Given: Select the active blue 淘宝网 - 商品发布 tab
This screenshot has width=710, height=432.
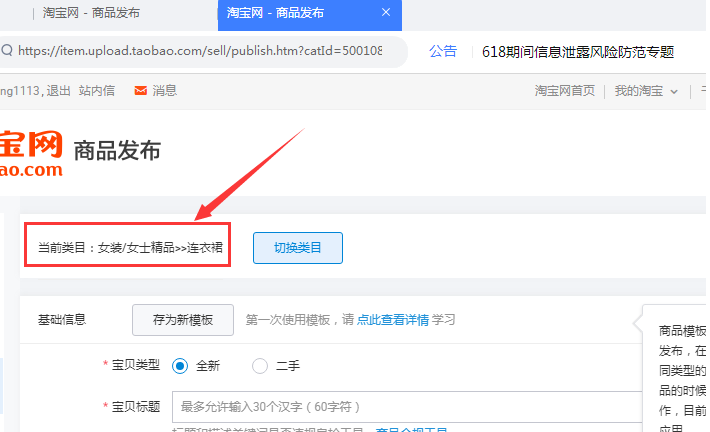Looking at the screenshot, I should pyautogui.click(x=309, y=14).
